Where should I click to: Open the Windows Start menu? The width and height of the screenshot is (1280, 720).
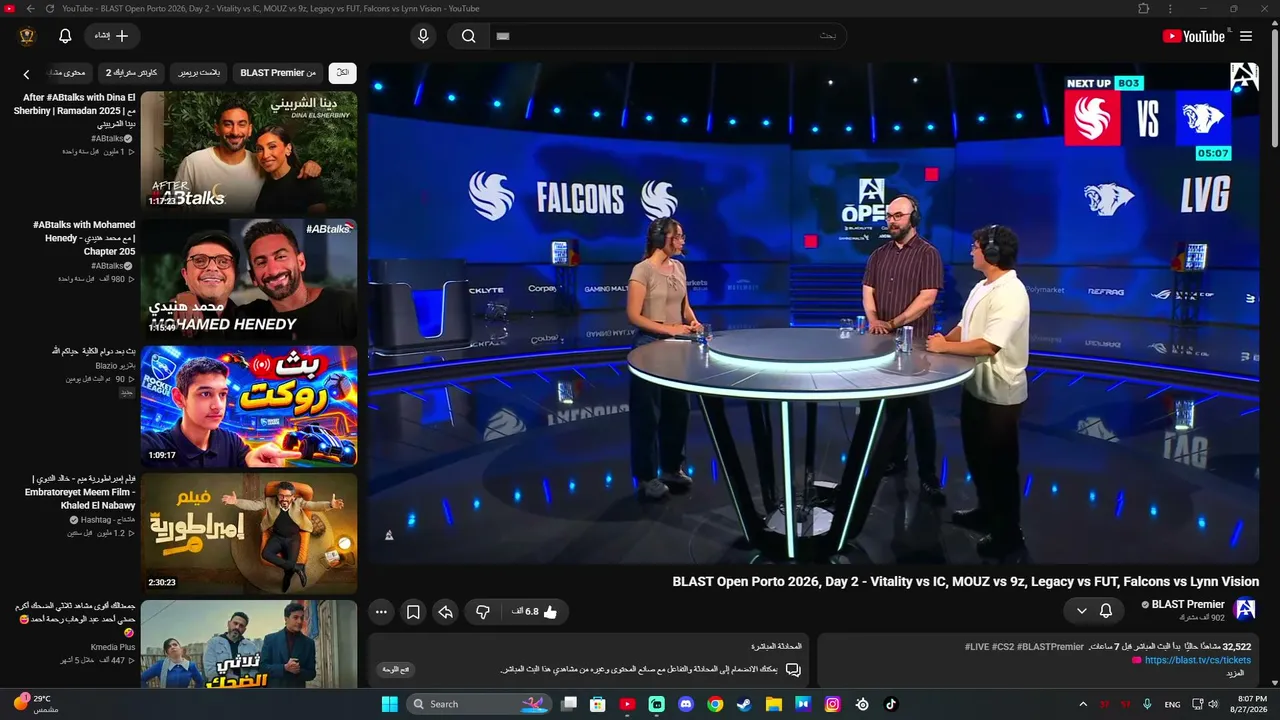(389, 704)
